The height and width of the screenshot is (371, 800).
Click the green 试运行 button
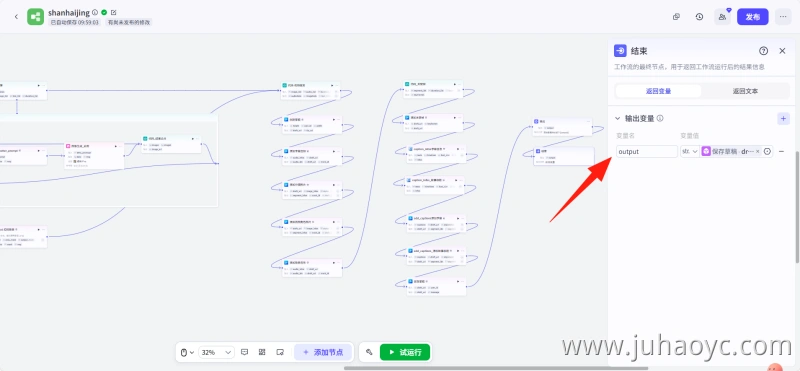(x=405, y=352)
